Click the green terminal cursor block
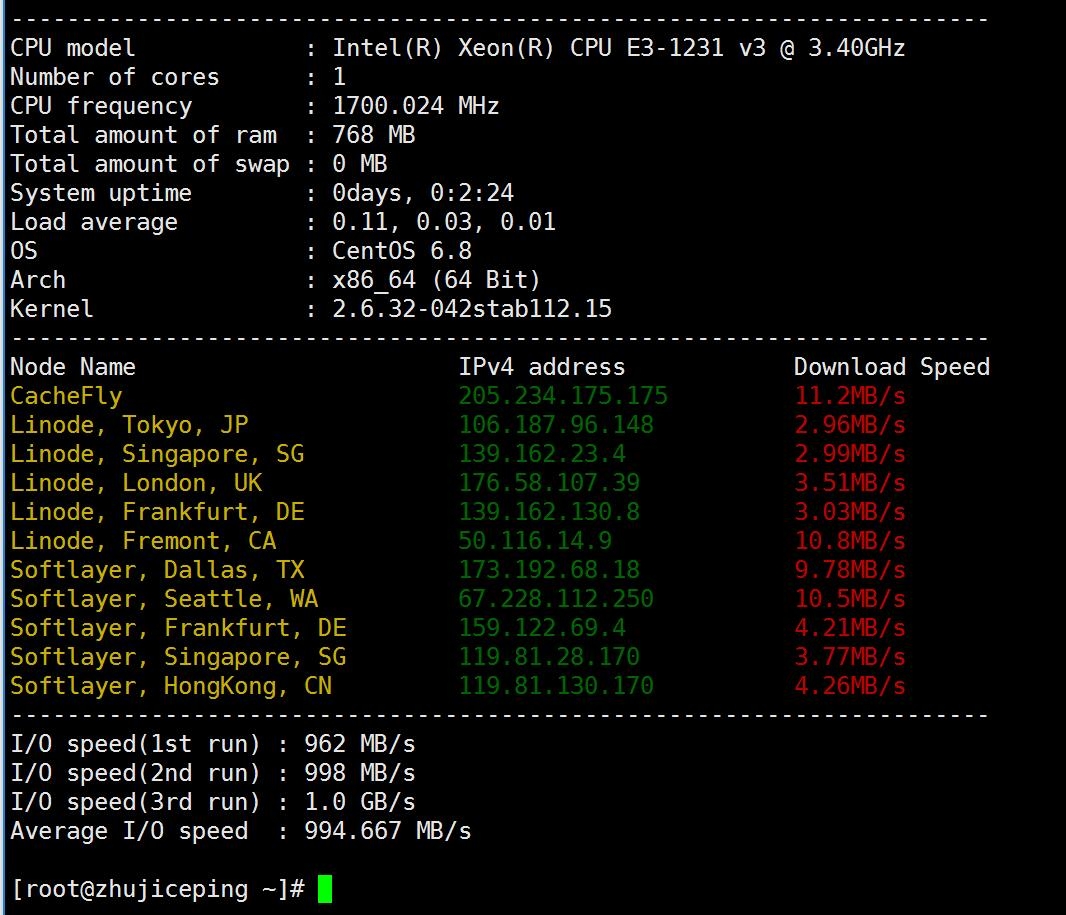 point(324,888)
